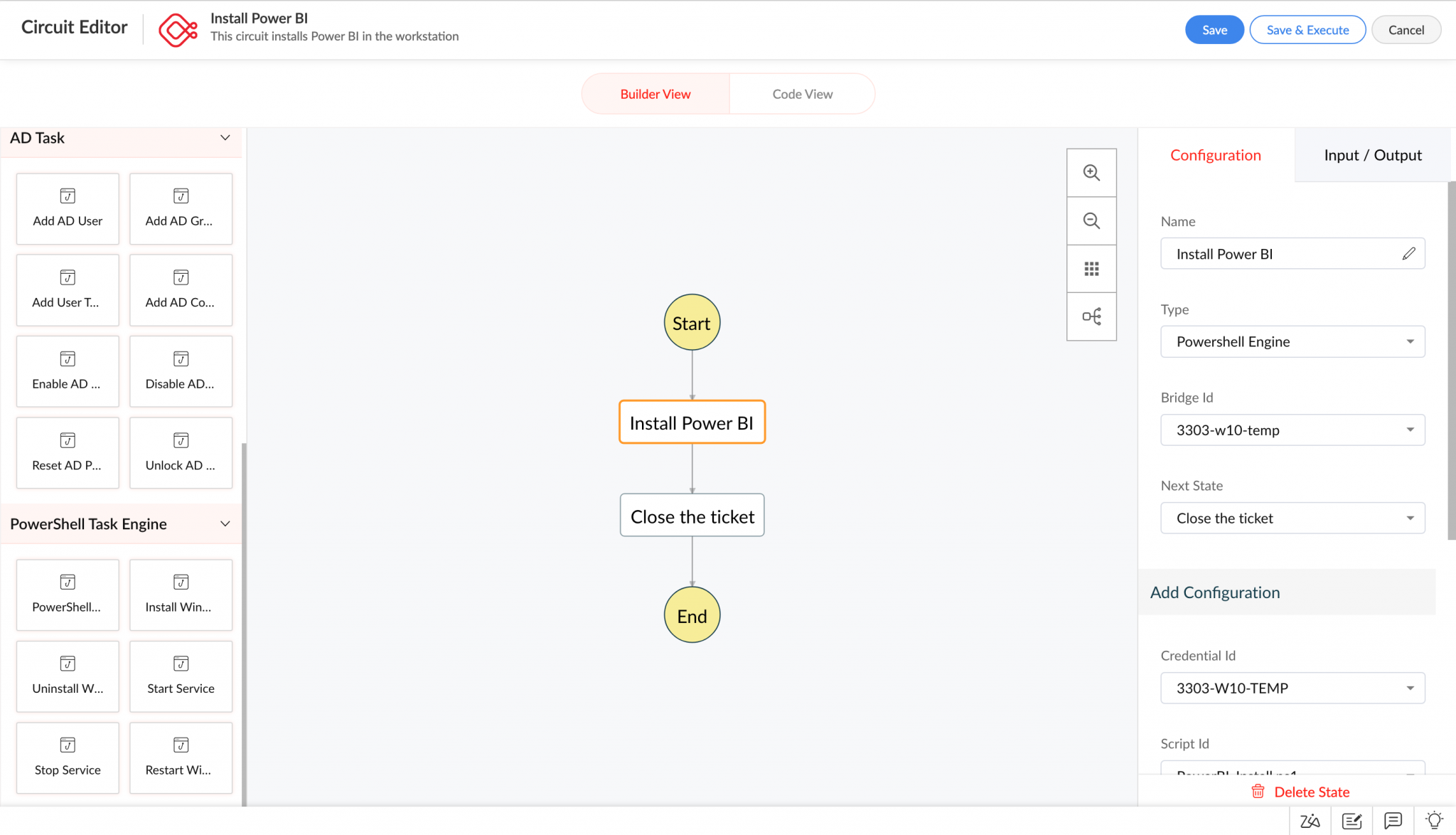Select the Close the ticket node
This screenshot has width=1456, height=835.
(692, 516)
